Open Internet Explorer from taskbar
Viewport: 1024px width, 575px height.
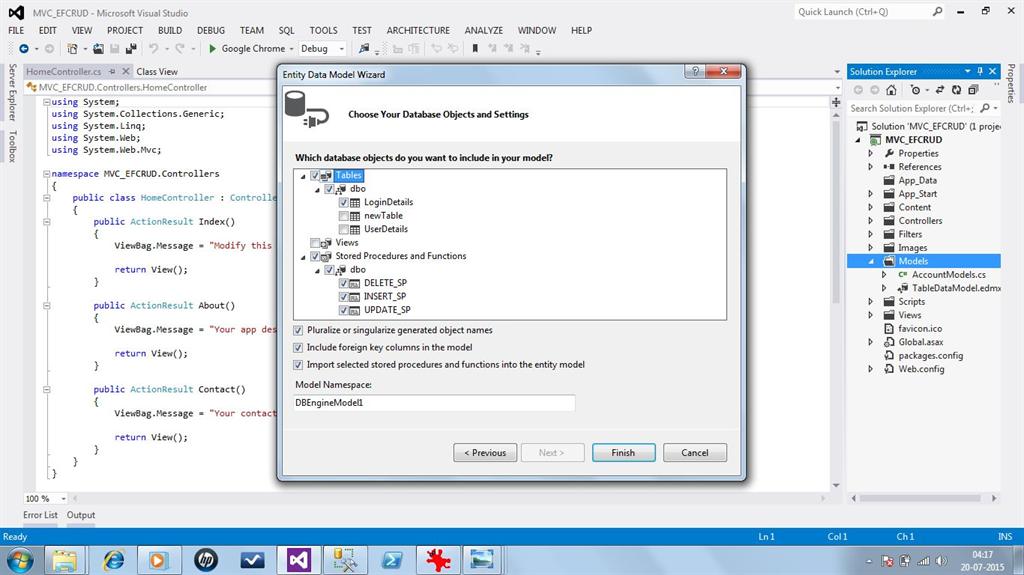tap(114, 560)
